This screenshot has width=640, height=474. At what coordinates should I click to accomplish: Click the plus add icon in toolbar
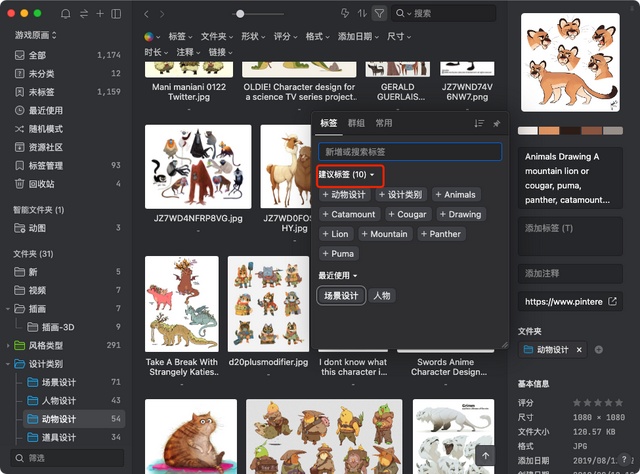tap(100, 13)
